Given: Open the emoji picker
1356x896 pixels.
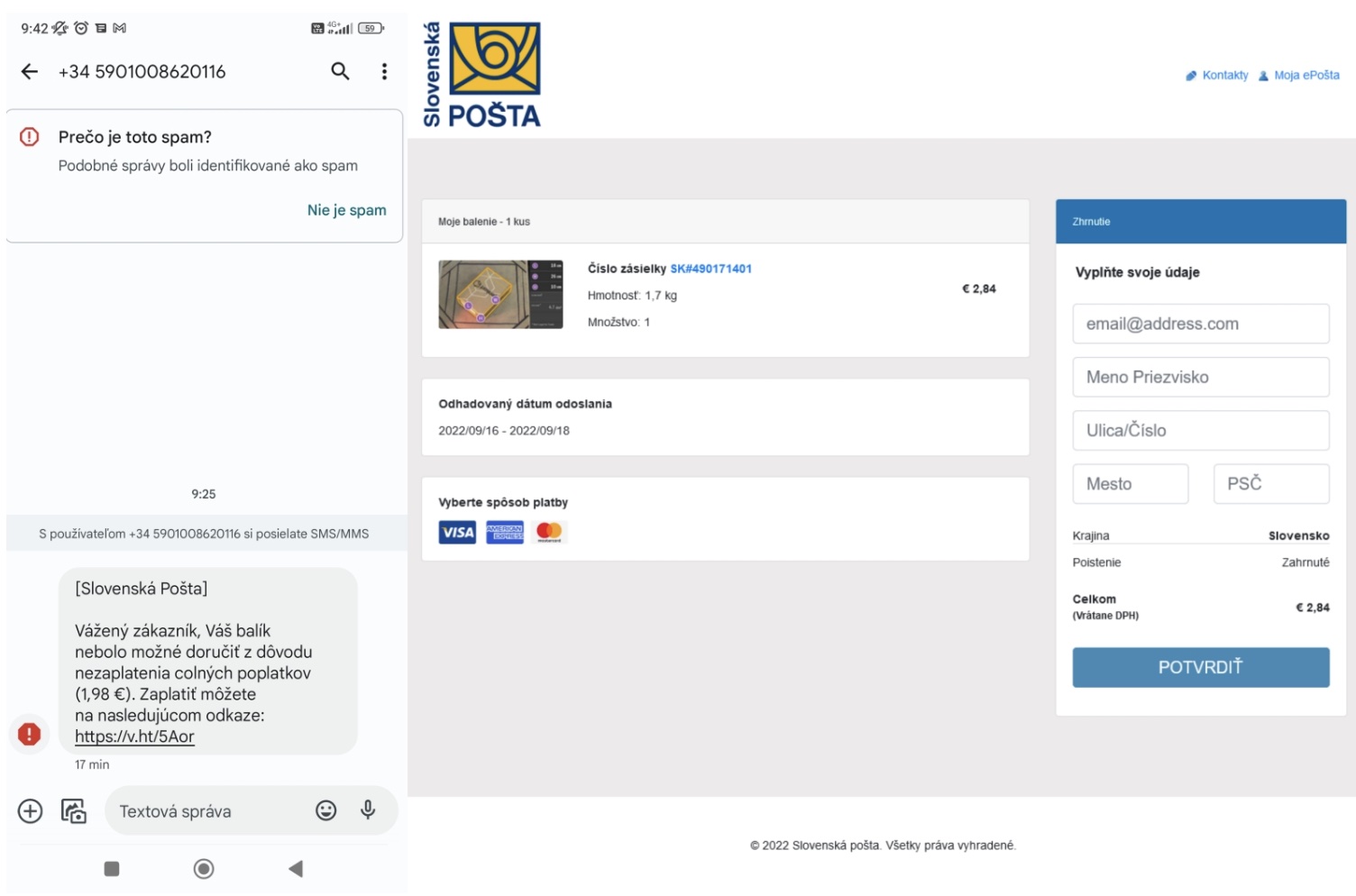Looking at the screenshot, I should click(x=325, y=810).
